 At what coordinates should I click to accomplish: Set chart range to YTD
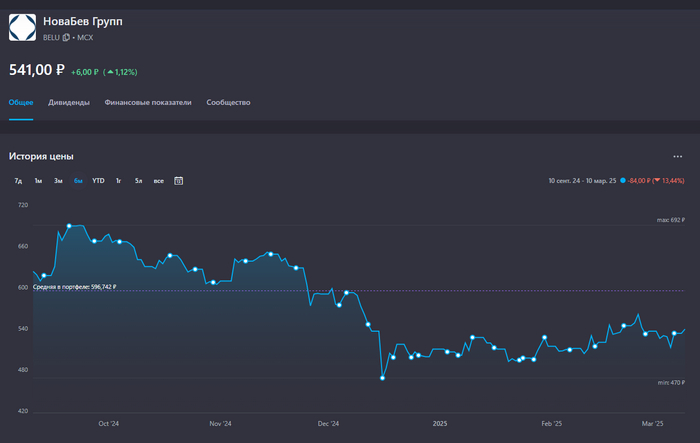coord(98,181)
